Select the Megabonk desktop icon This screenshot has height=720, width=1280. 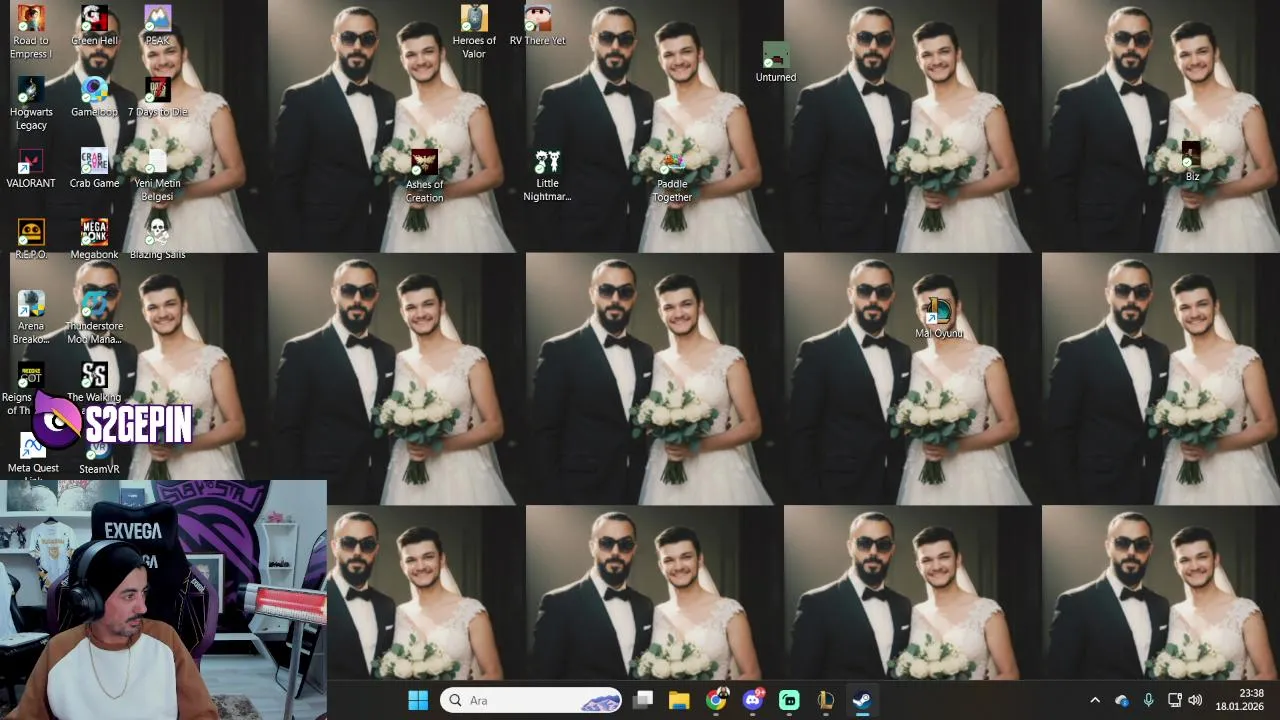coord(94,240)
